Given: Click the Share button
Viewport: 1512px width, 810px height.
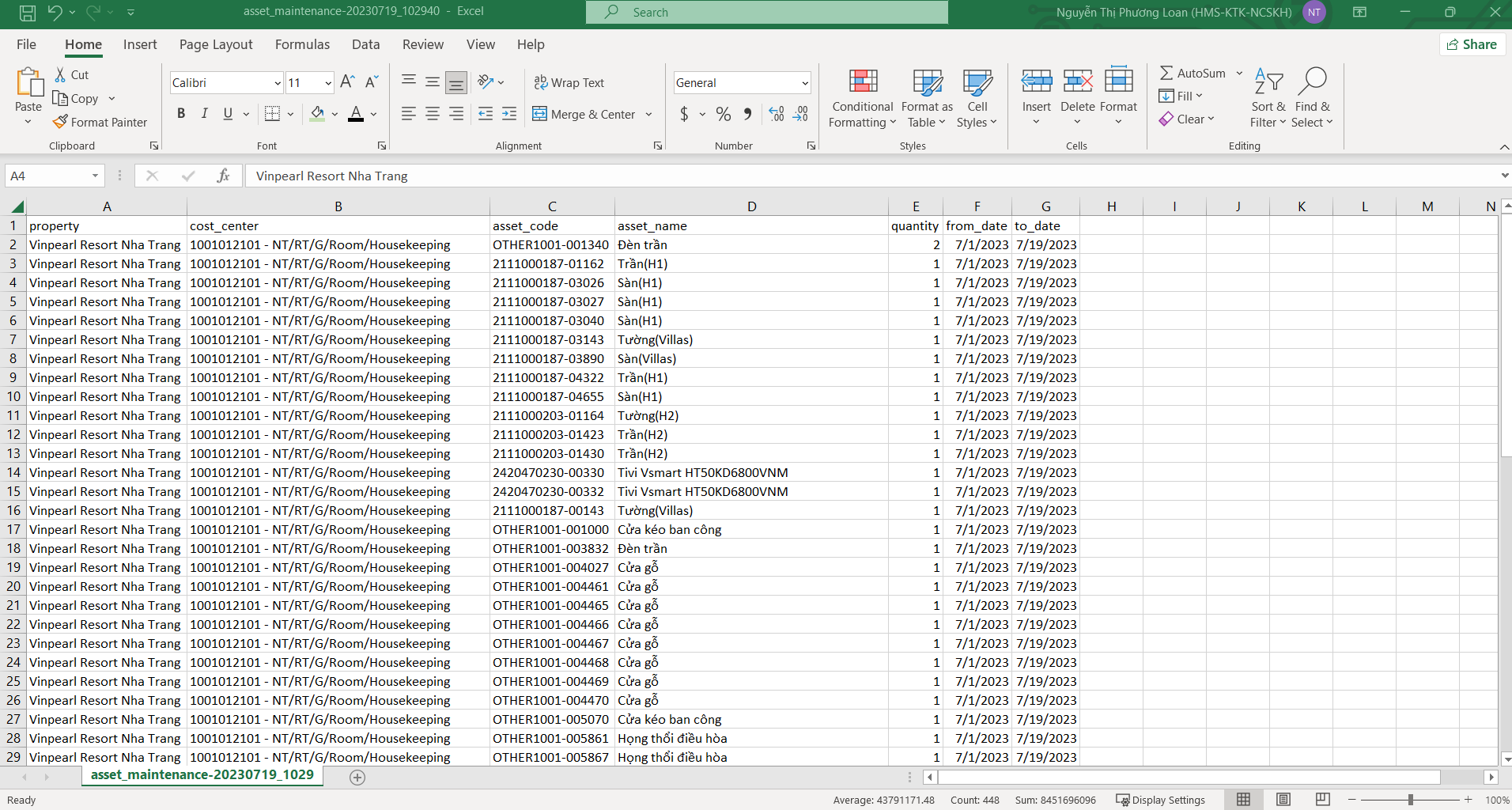Looking at the screenshot, I should pos(1472,44).
